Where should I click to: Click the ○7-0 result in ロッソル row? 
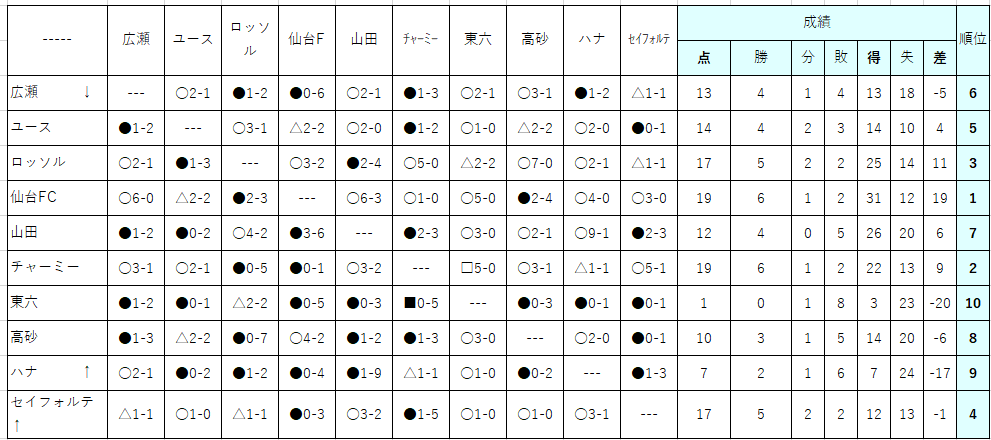(535, 162)
